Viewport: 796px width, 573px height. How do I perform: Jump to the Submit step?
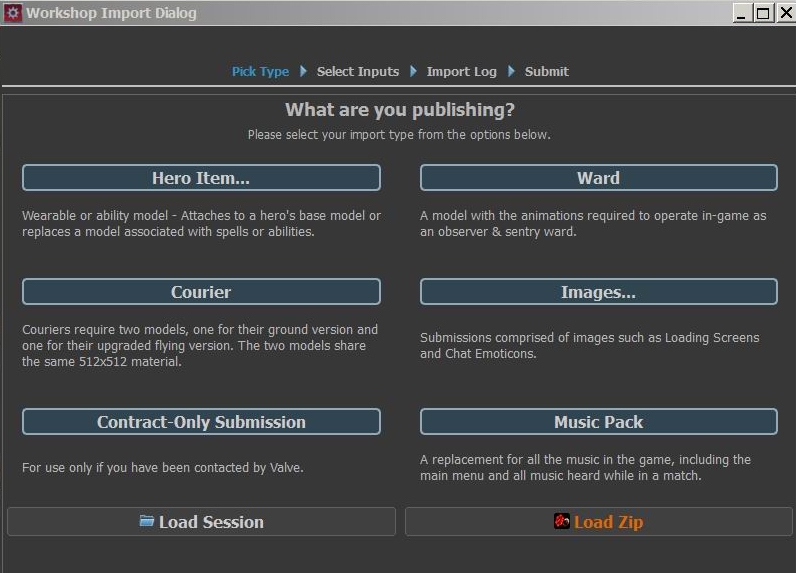coord(546,71)
